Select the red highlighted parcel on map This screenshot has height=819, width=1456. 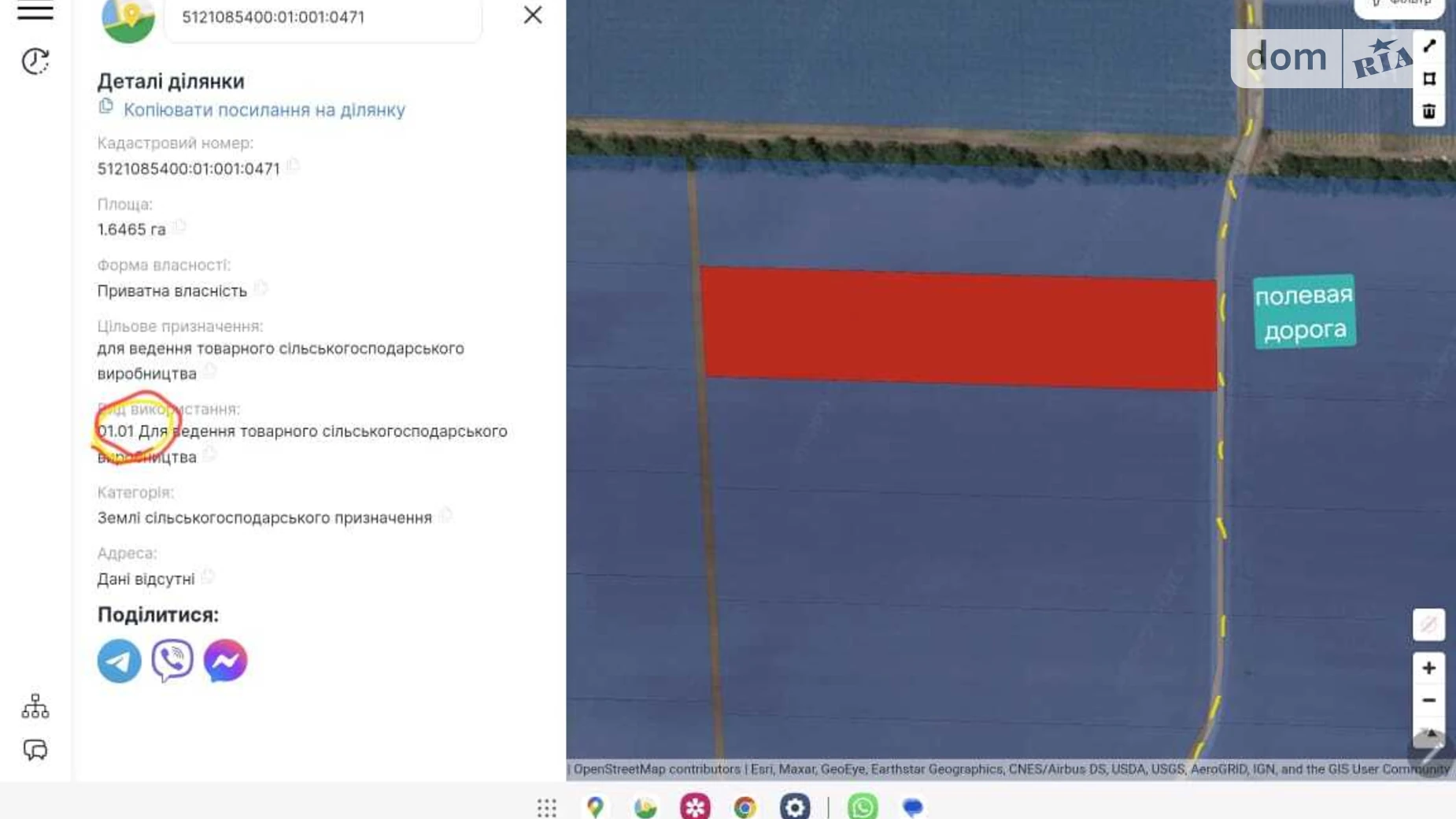[x=959, y=328]
